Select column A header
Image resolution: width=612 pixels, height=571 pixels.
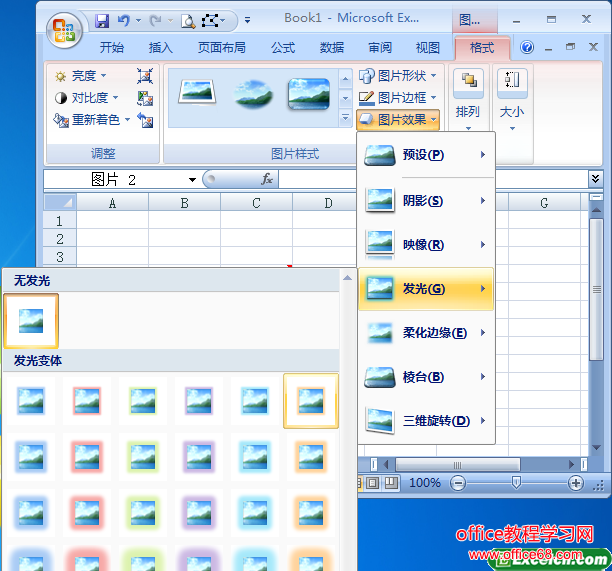point(112,203)
